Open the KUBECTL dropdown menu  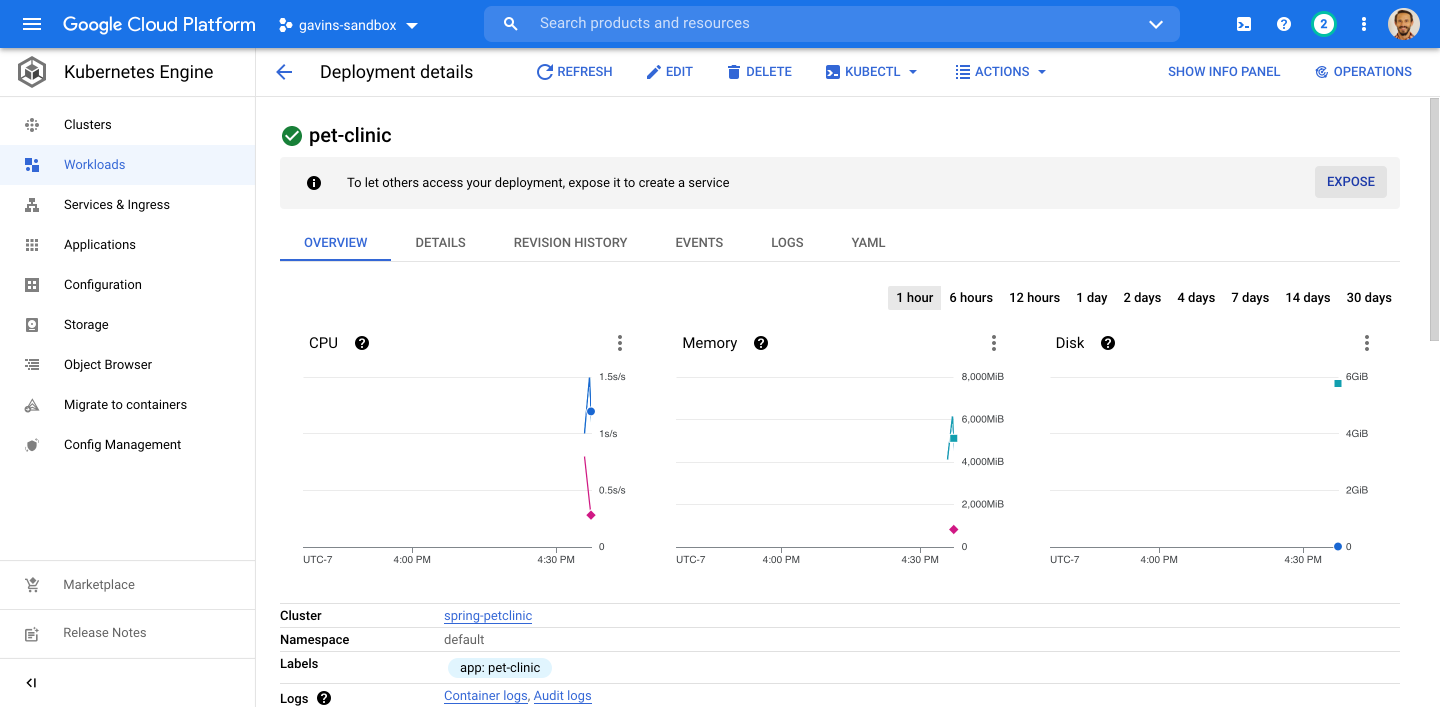pyautogui.click(x=871, y=72)
